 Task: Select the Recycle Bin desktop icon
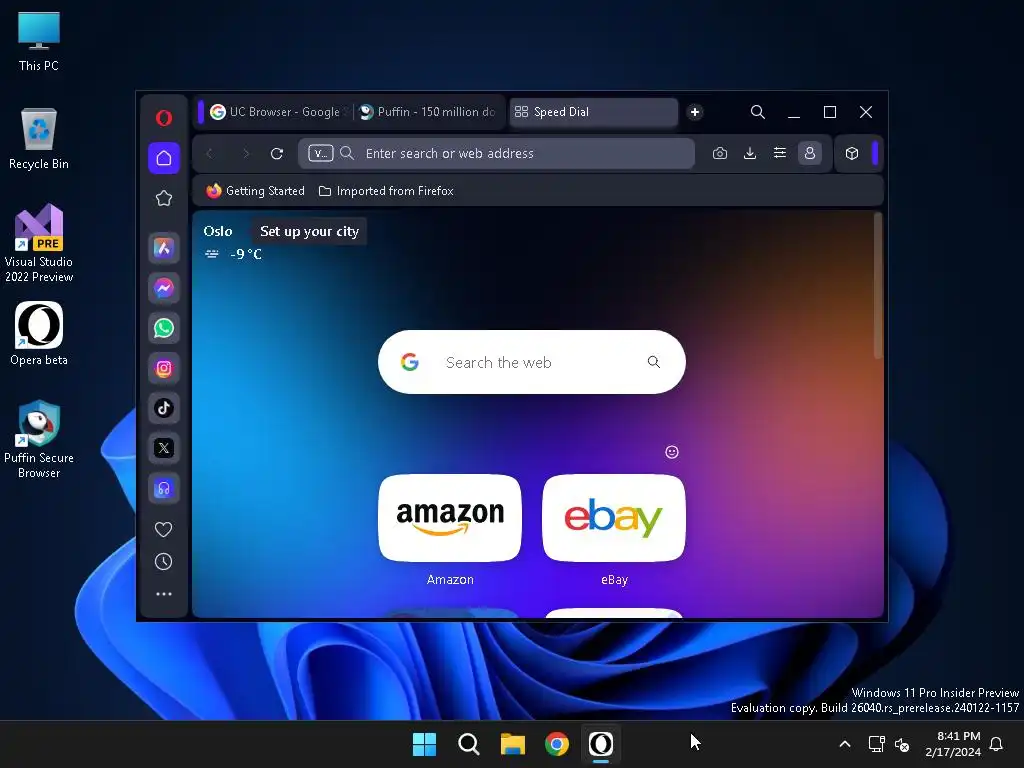pos(39,138)
